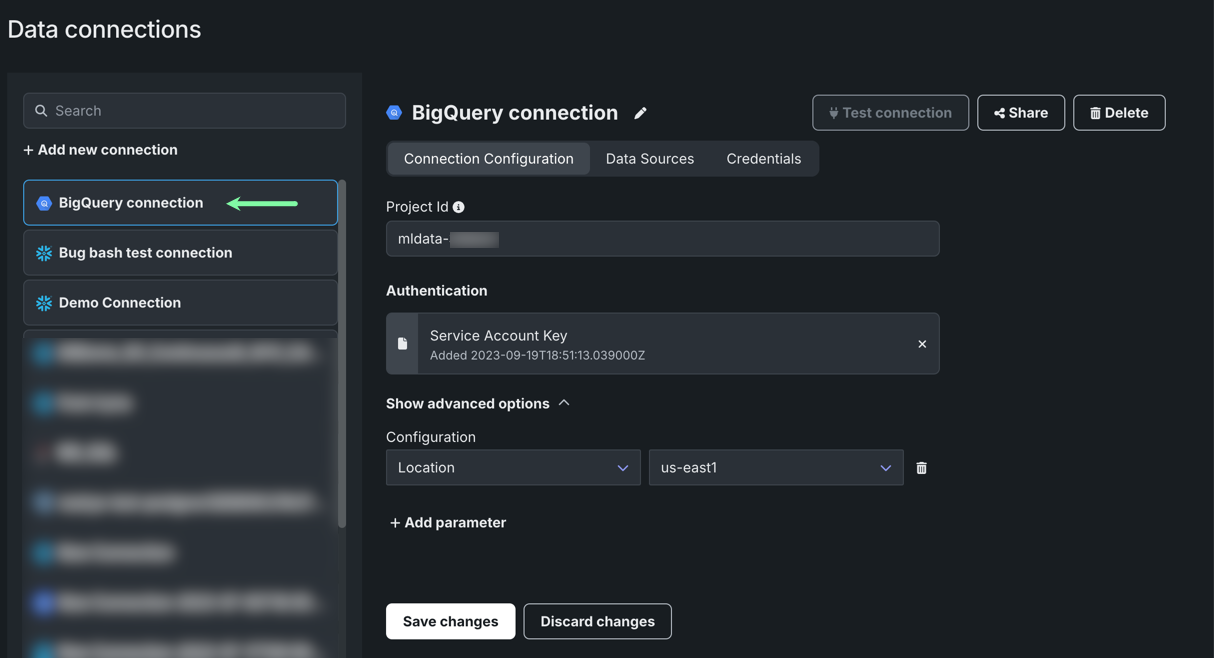Open the Location configuration dropdown
1214x658 pixels.
coord(512,468)
